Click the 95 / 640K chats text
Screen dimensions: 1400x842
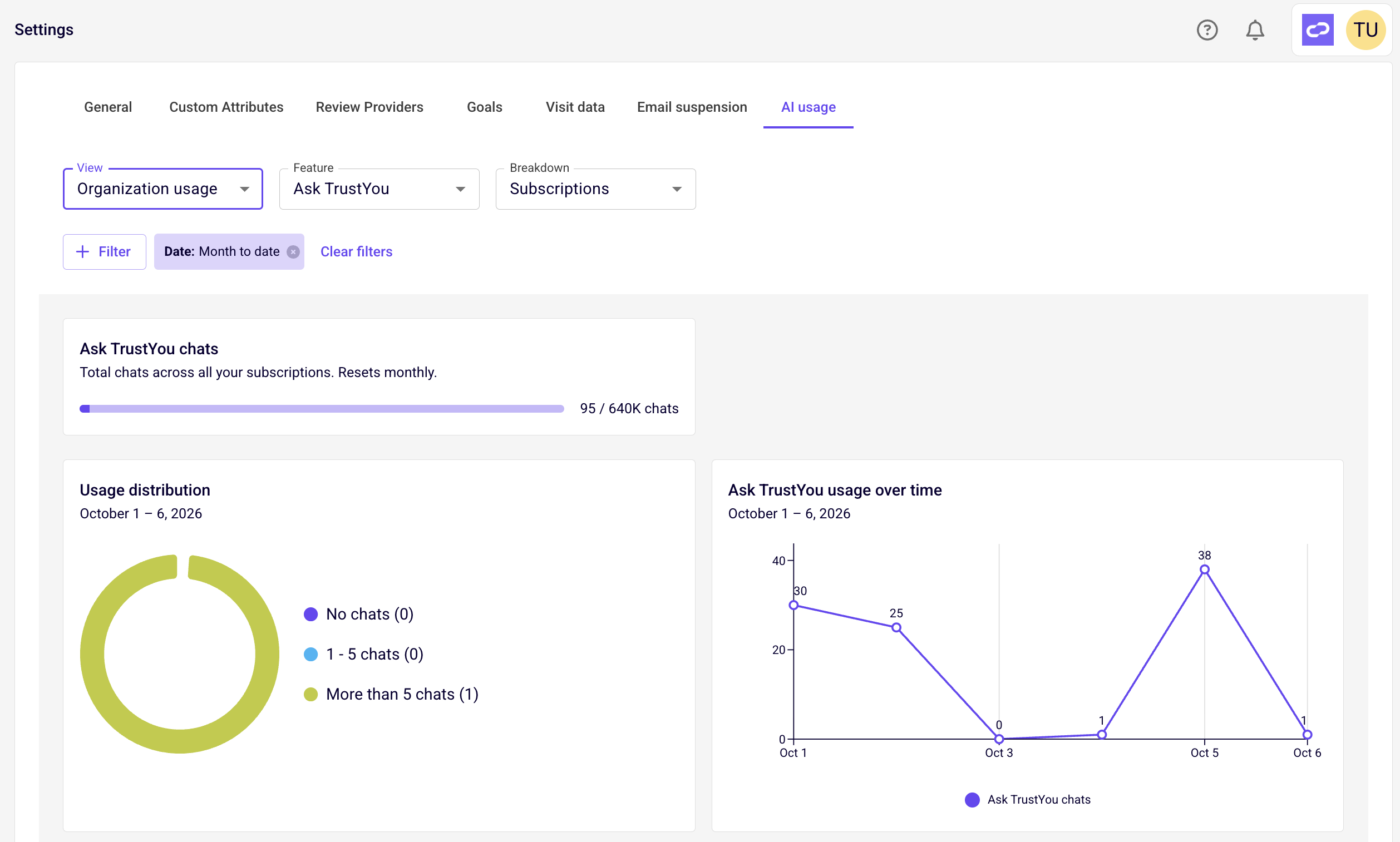629,409
